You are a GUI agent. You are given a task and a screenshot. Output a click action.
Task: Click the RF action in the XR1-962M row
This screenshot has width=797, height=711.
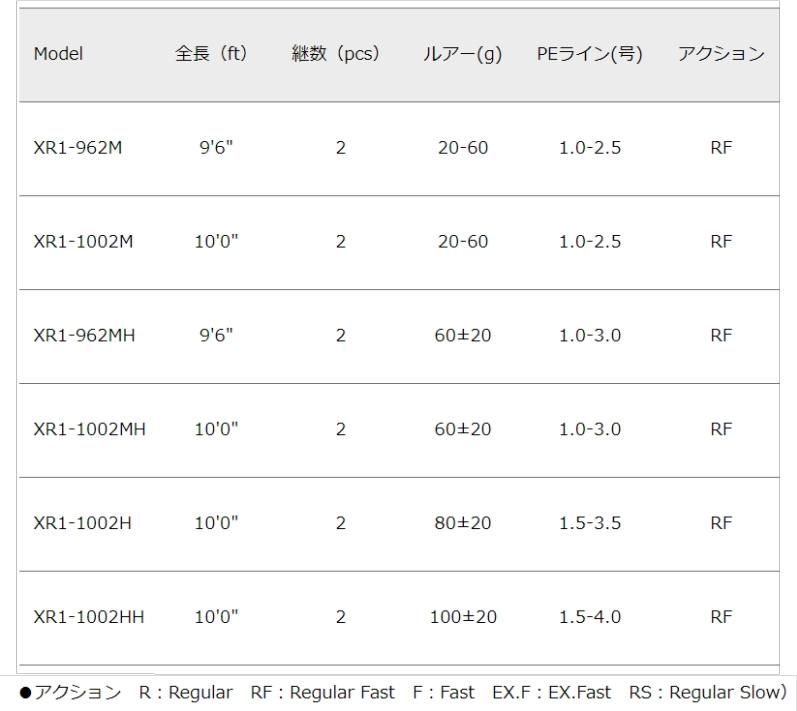721,148
